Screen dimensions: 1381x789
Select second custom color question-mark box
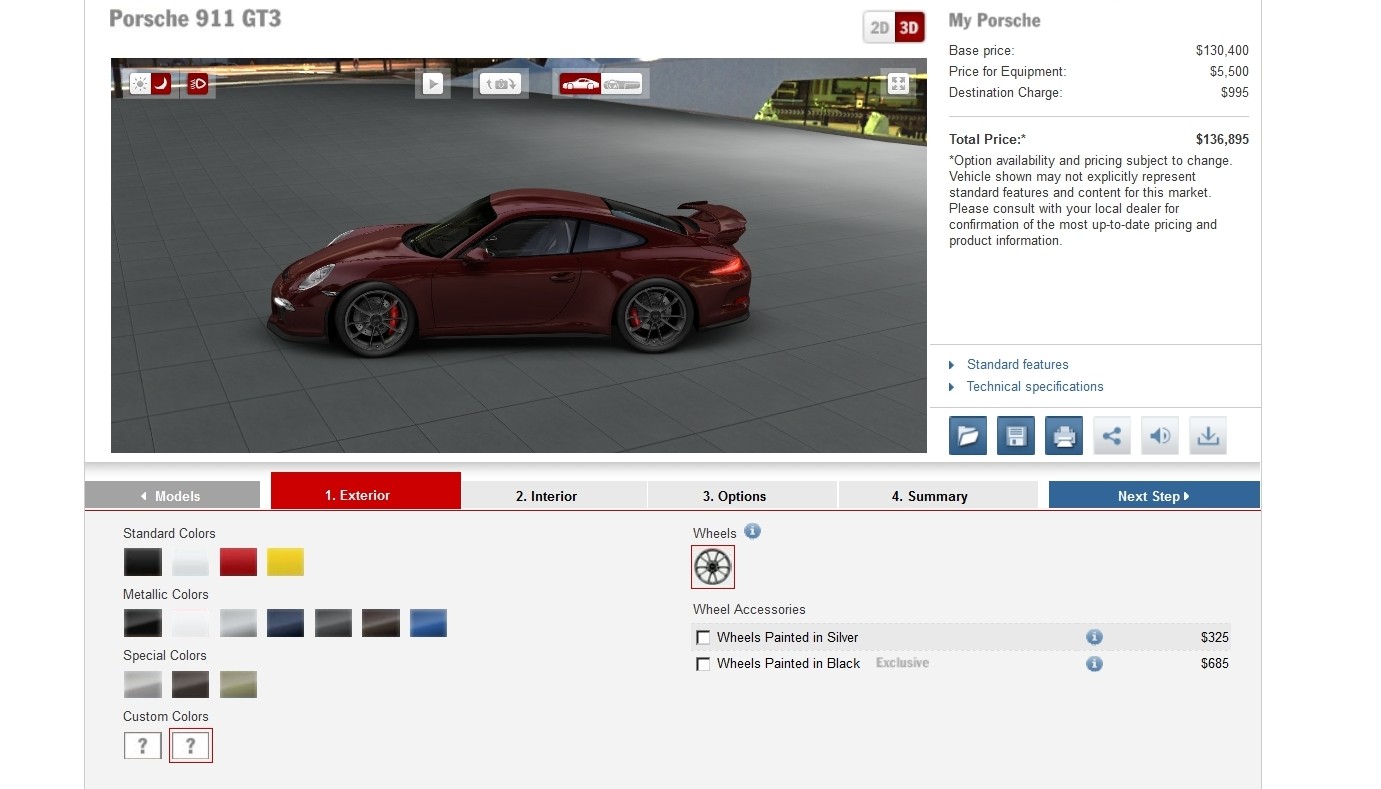point(191,746)
